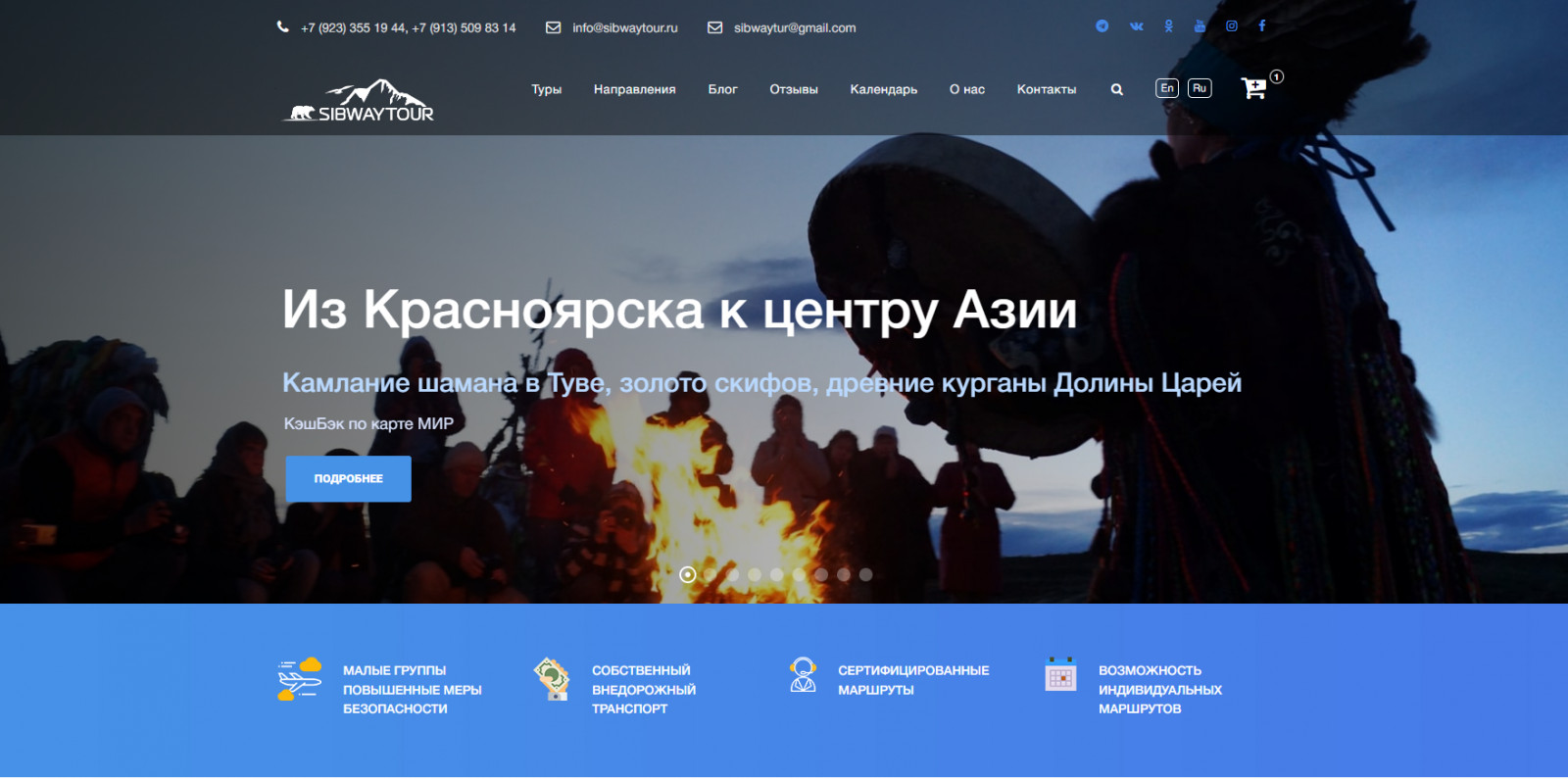Click the cart item count badge
Screen dimensions: 1568x779
click(1277, 76)
